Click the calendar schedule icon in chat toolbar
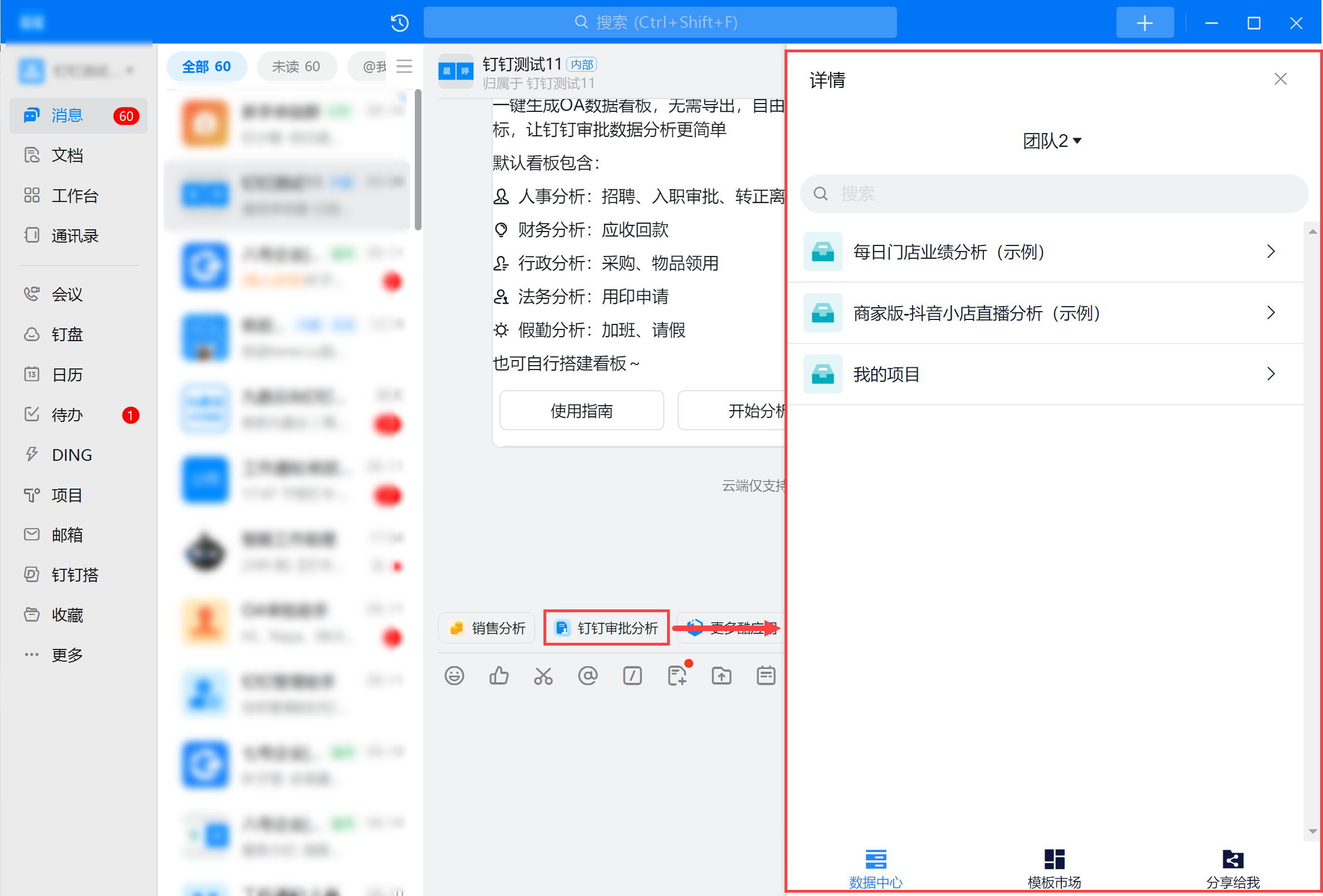Screen dimensions: 1323x896 tap(766, 676)
